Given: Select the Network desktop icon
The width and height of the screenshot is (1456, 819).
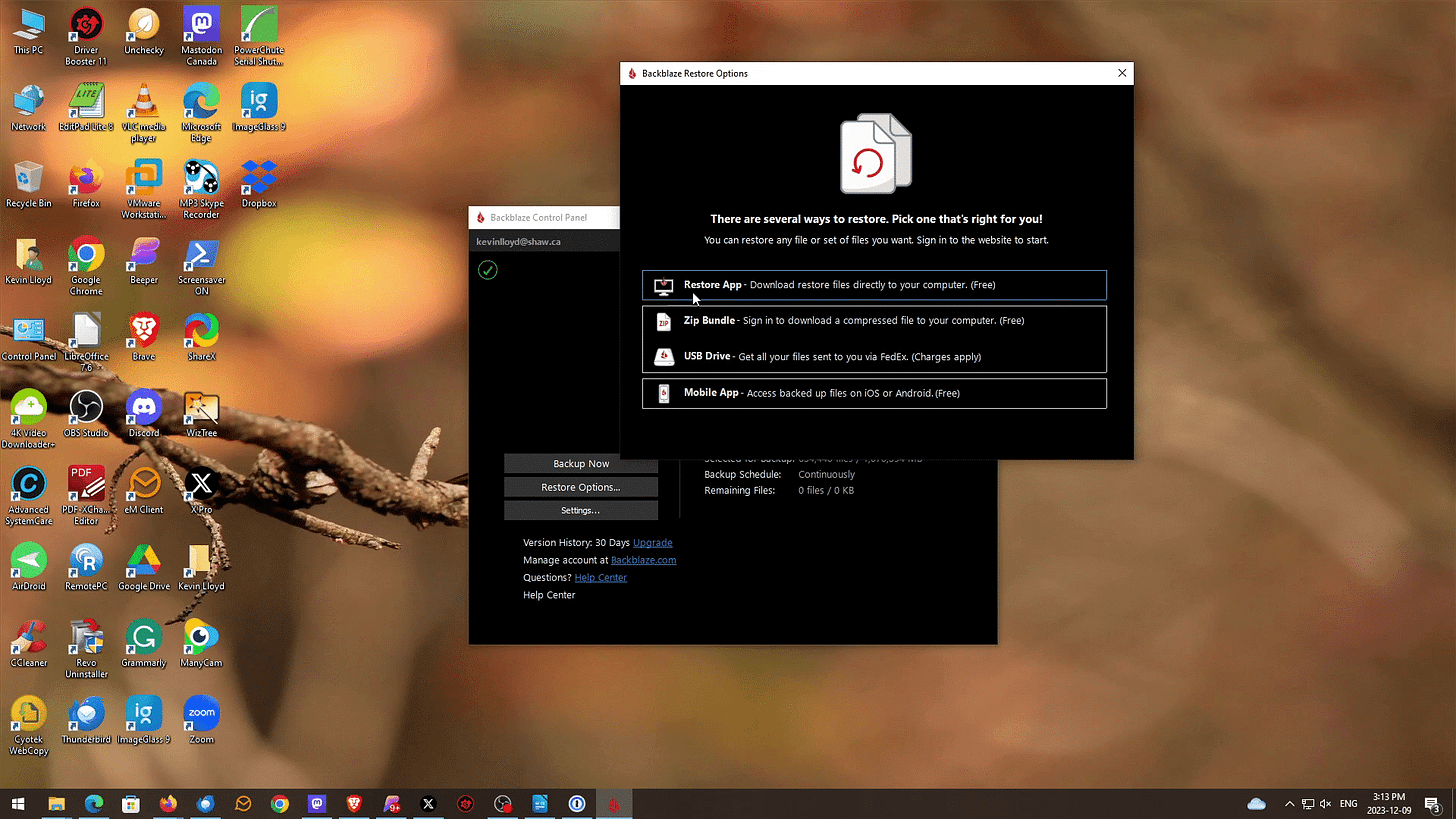Looking at the screenshot, I should tap(28, 108).
